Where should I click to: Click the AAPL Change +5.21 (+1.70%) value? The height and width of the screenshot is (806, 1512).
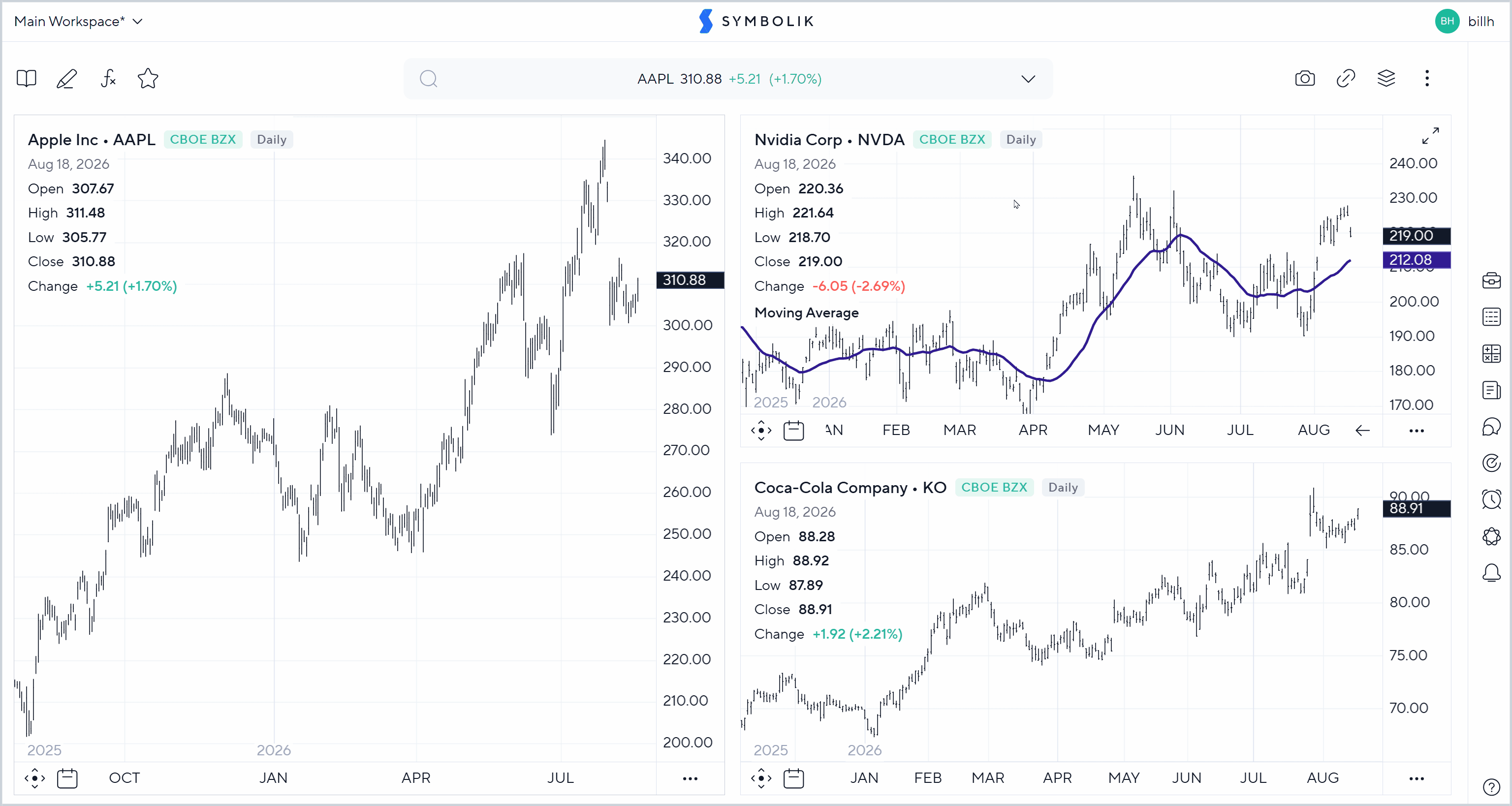131,286
